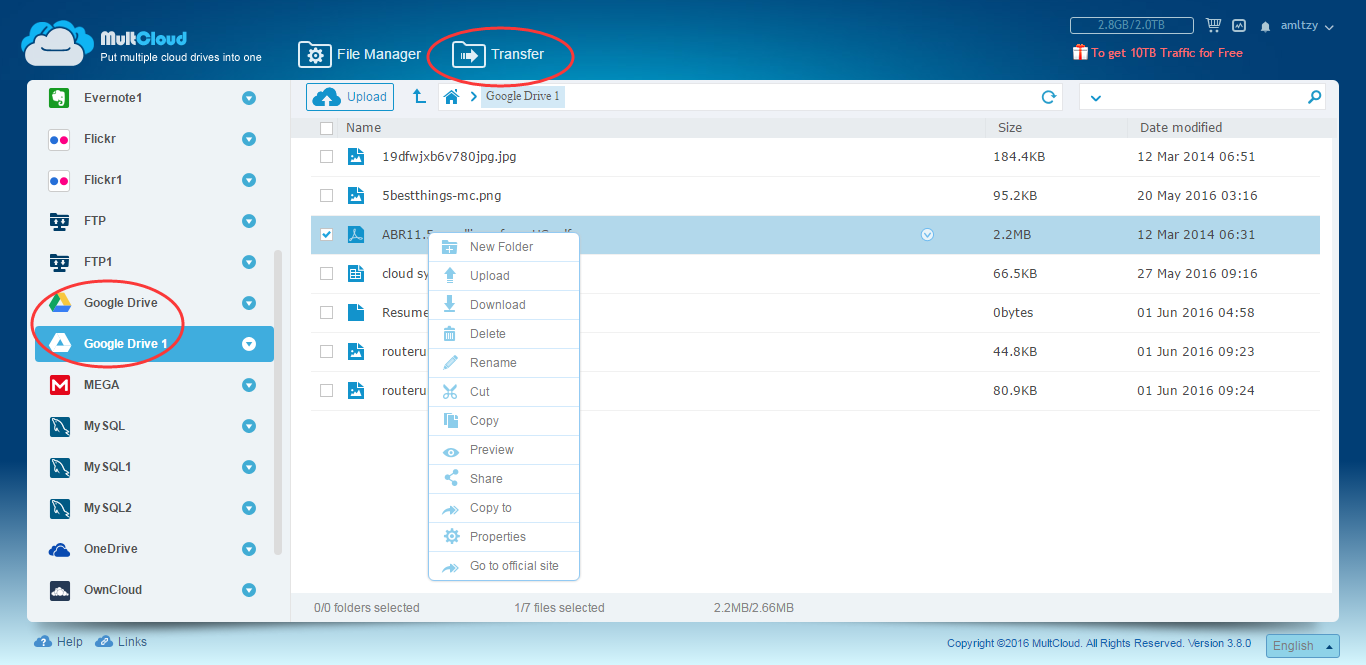Click the shopping cart icon

click(x=1214, y=25)
